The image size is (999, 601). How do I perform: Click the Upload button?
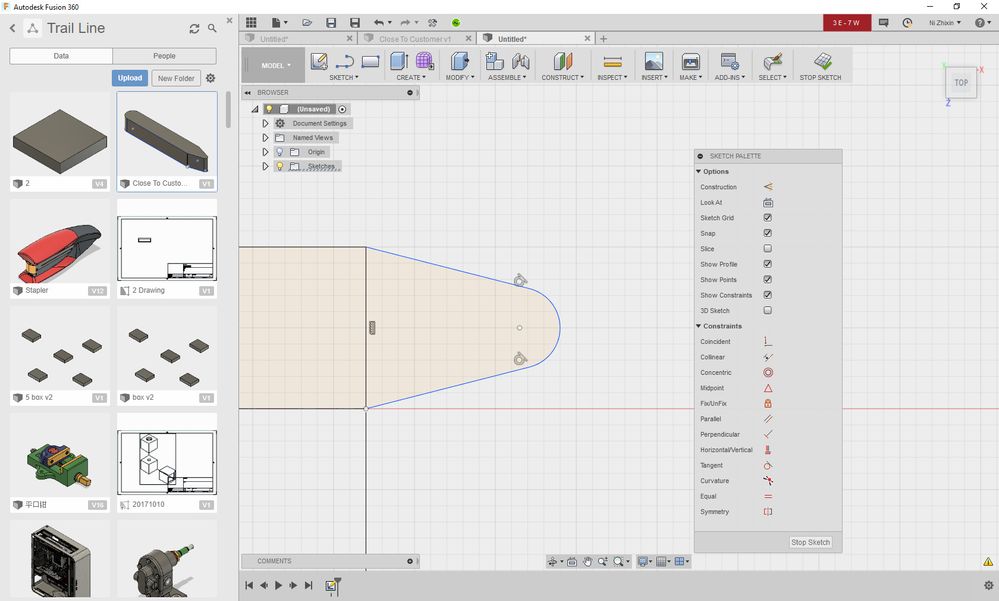coord(130,78)
